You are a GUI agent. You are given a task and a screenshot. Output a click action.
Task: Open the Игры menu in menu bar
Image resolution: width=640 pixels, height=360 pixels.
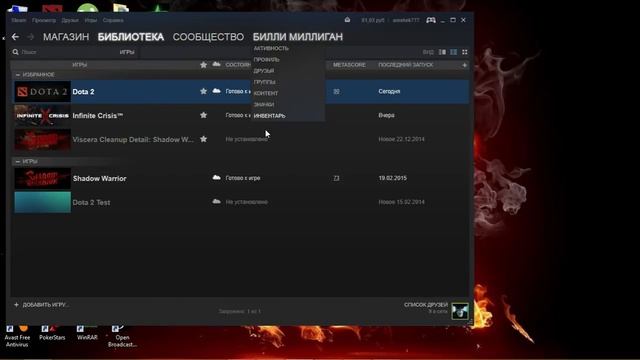(91, 20)
